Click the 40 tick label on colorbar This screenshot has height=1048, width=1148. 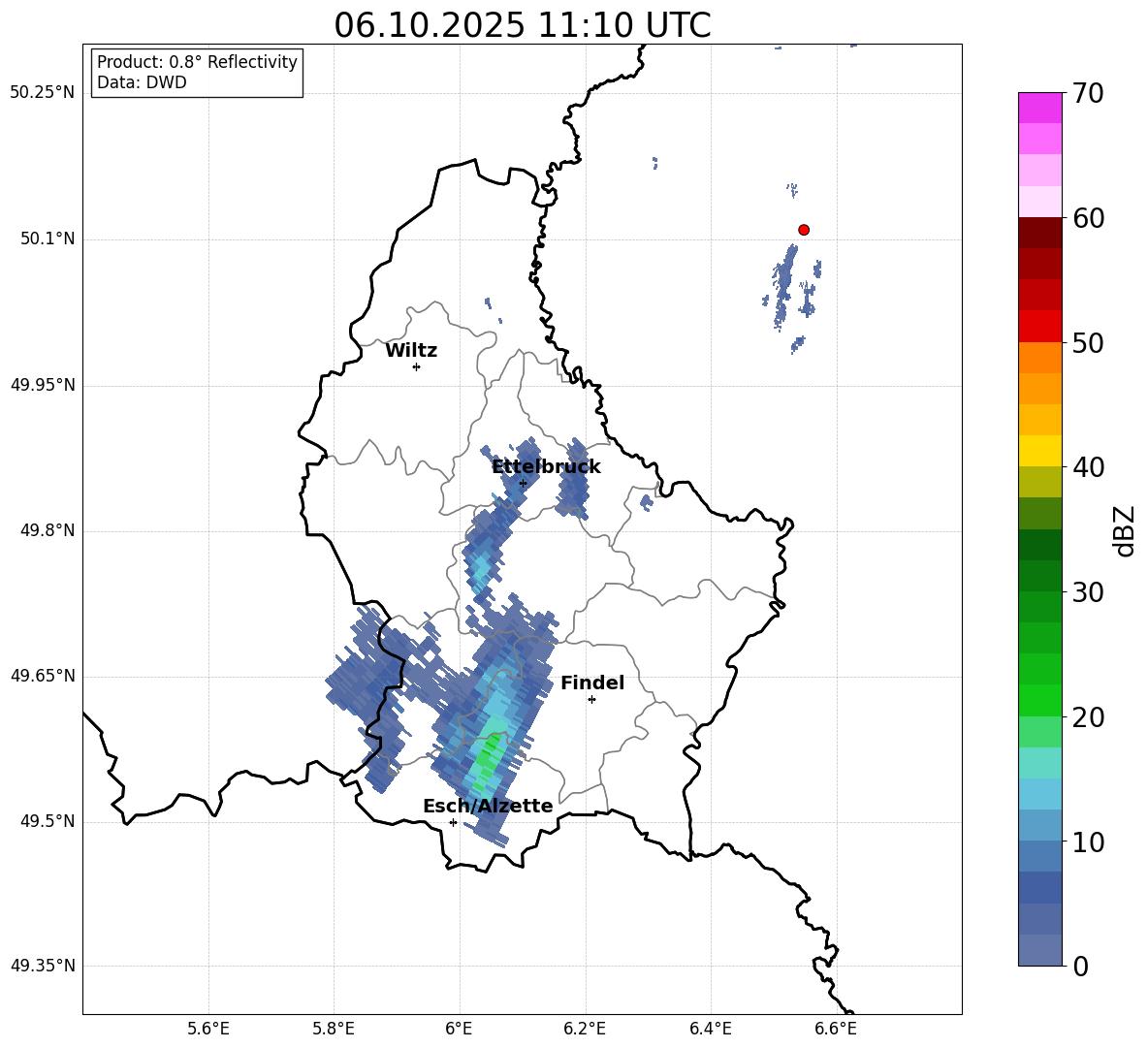tap(1088, 467)
